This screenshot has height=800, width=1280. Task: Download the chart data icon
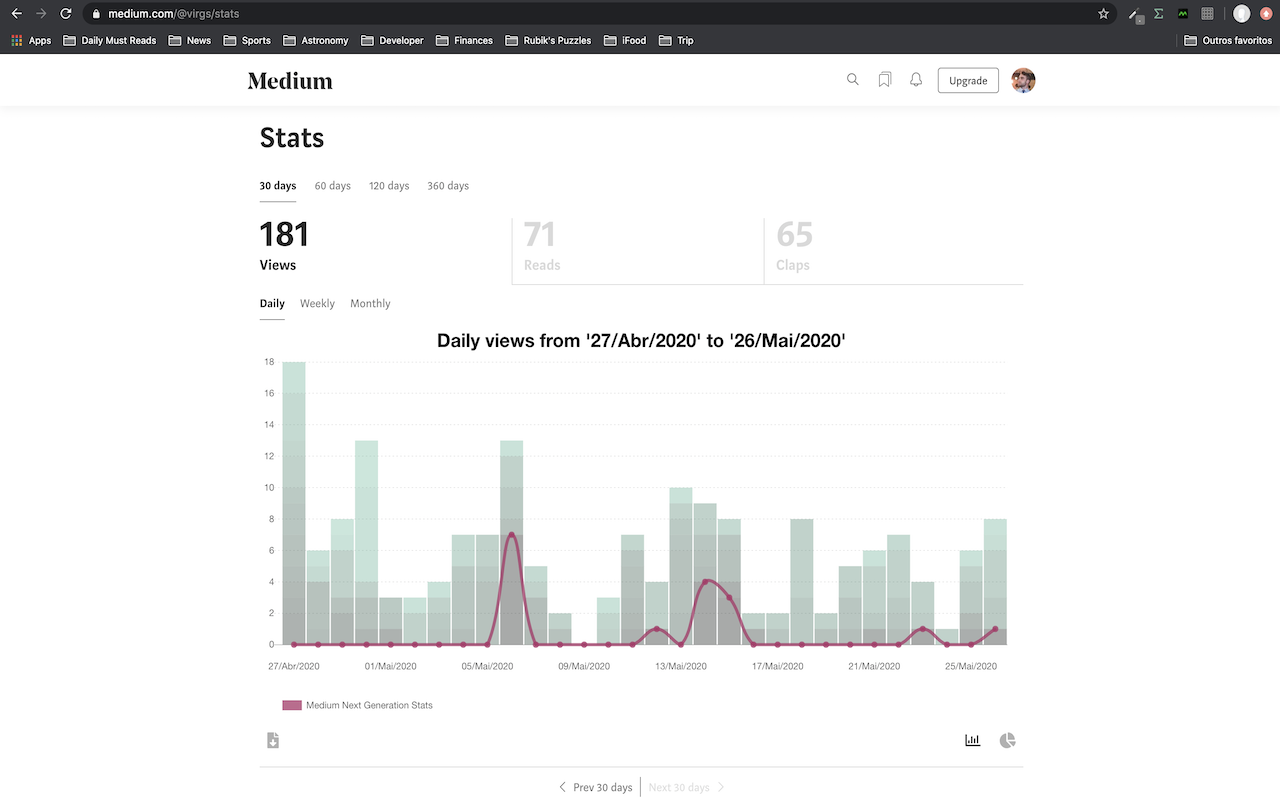pos(272,740)
